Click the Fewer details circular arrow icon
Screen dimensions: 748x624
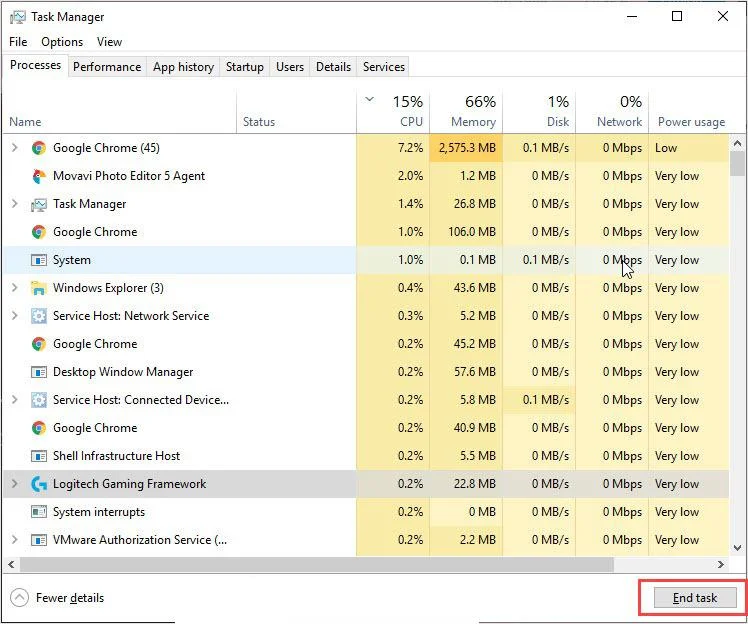tap(19, 597)
